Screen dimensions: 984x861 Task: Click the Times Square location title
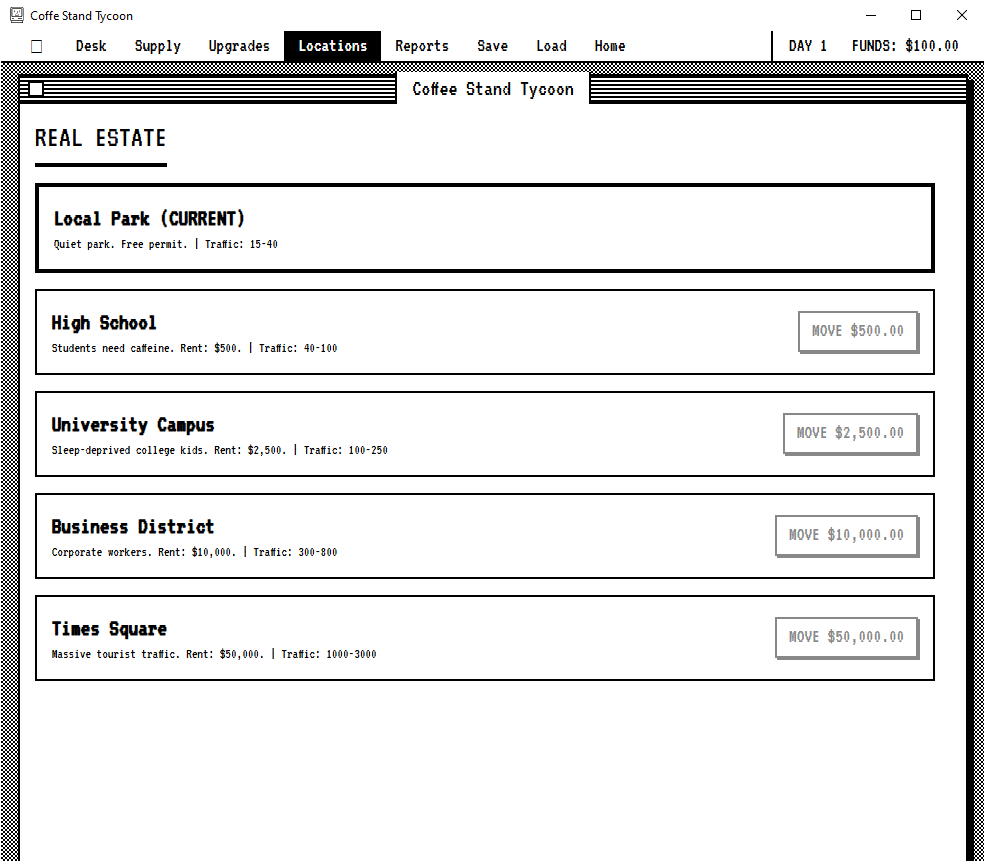tap(109, 629)
